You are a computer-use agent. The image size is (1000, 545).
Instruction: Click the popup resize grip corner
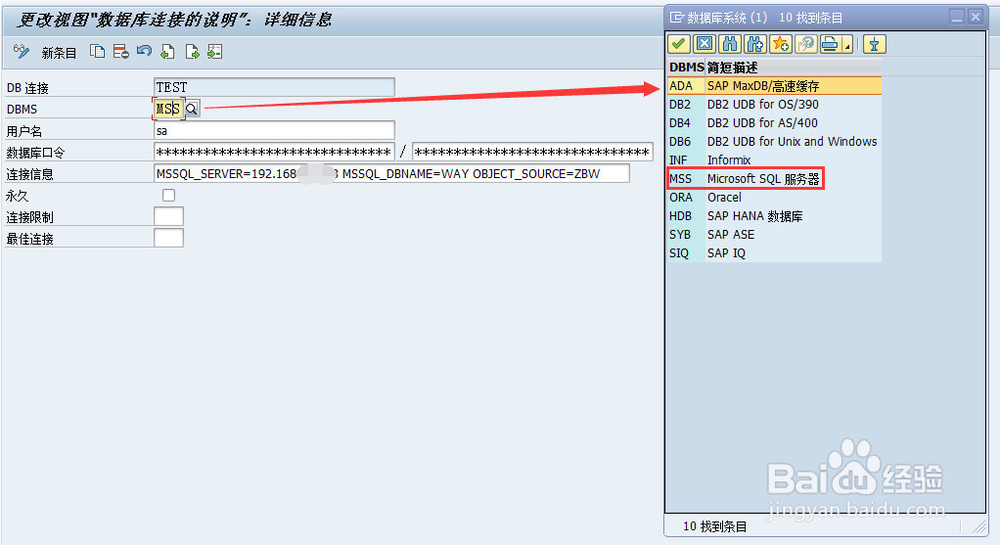(979, 527)
